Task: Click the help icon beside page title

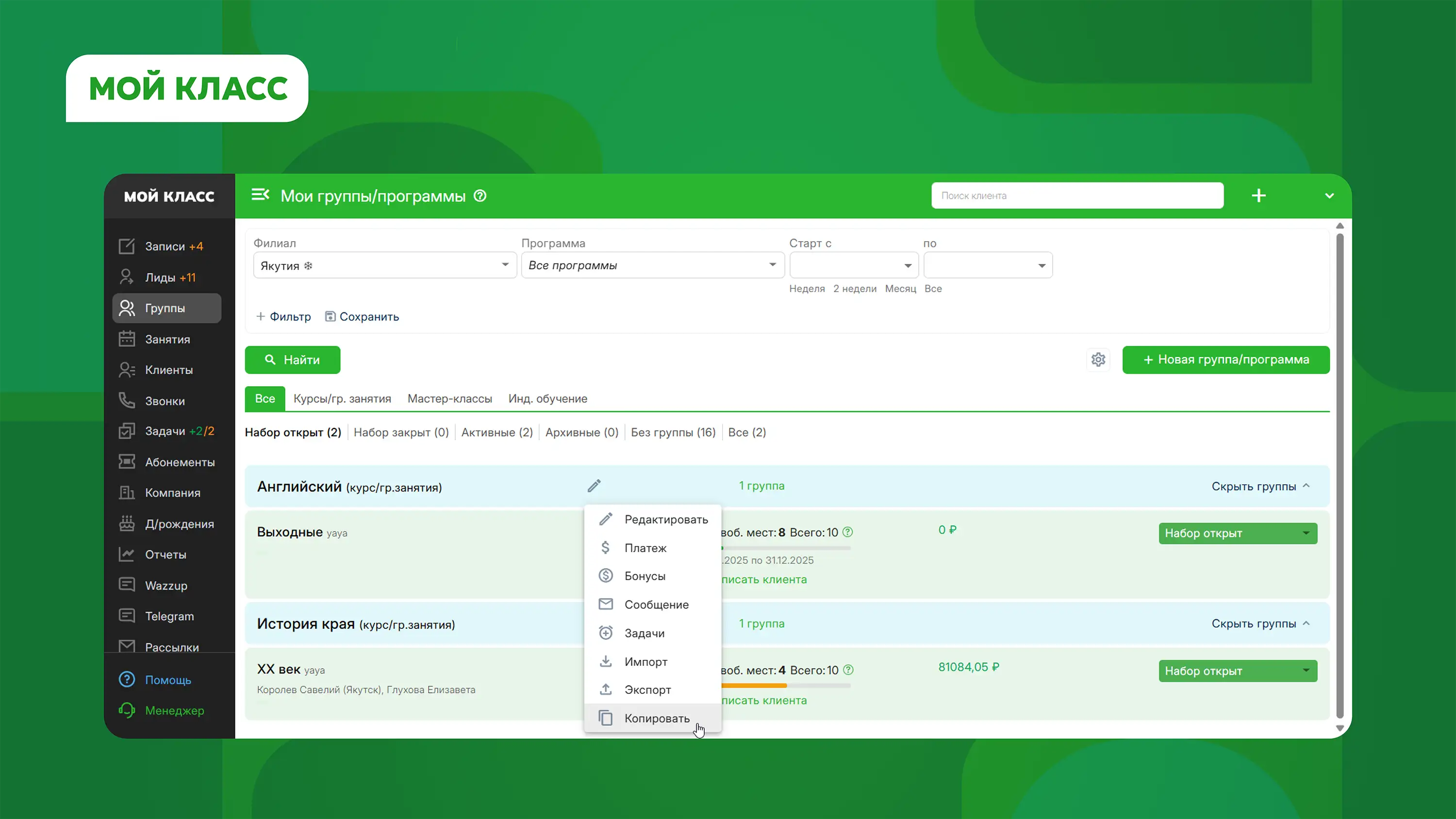Action: tap(480, 196)
